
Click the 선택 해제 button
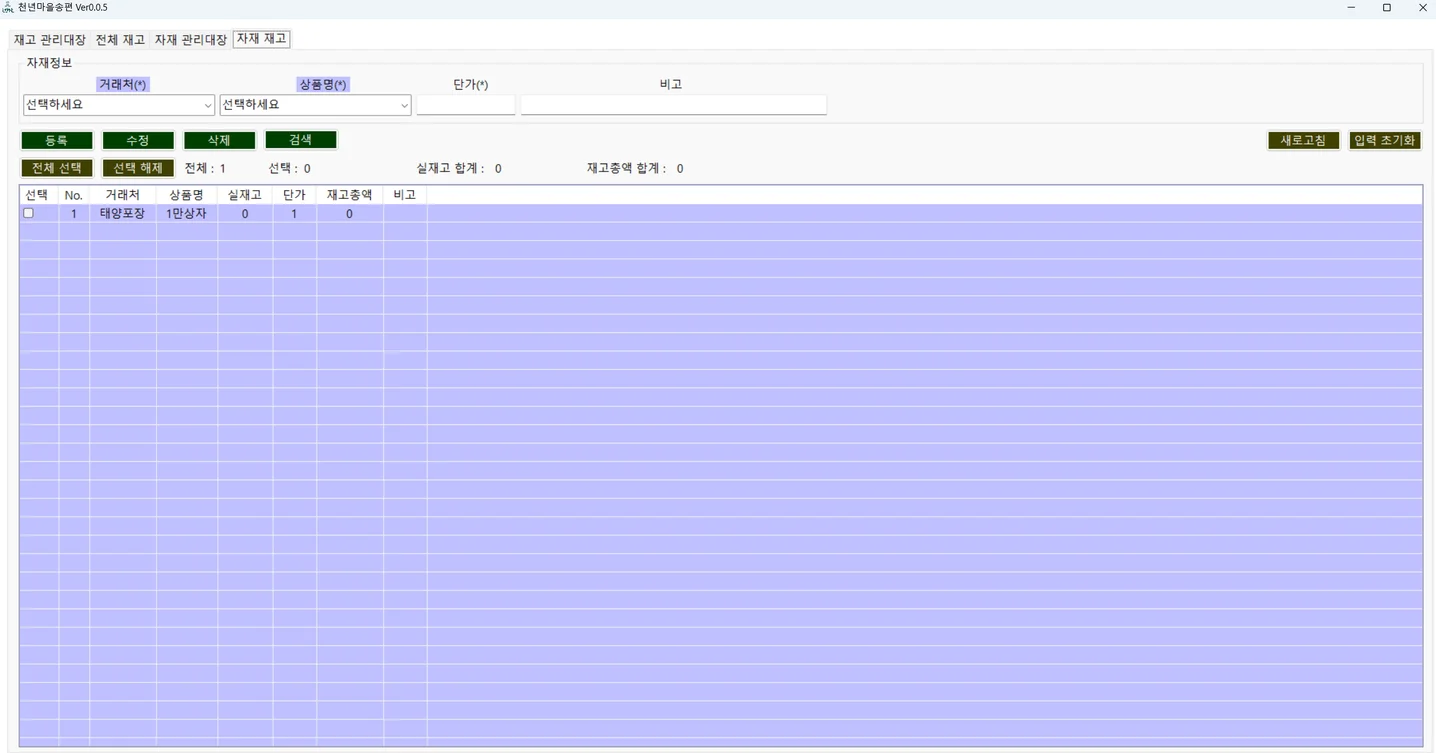click(138, 168)
